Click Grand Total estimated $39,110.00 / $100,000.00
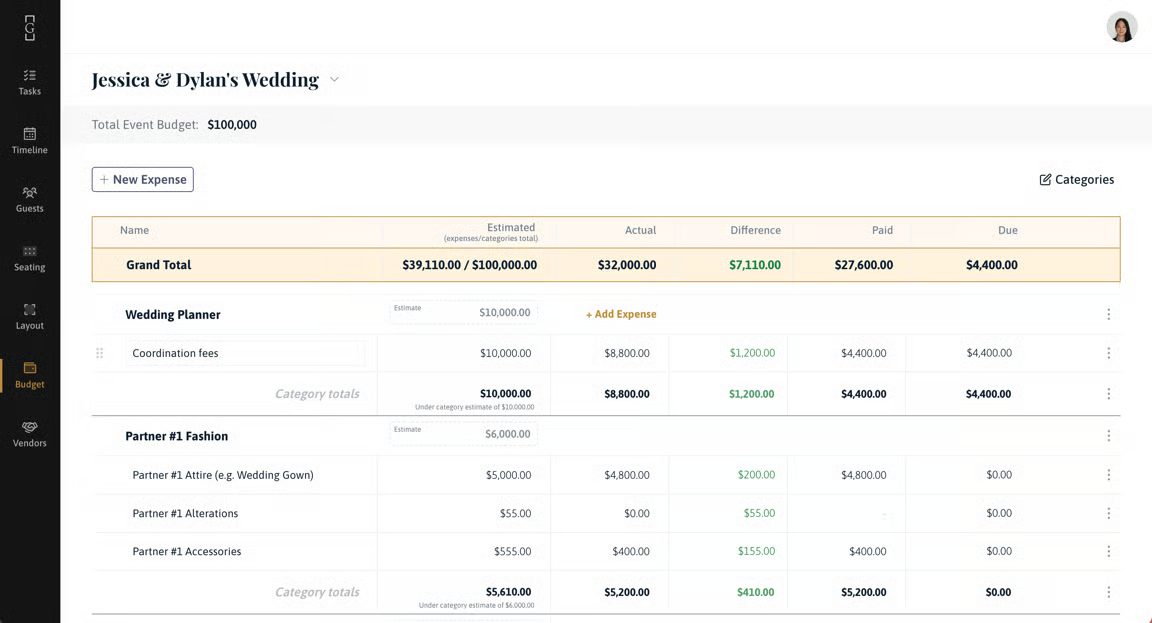Viewport: 1152px width, 623px height. pyautogui.click(x=469, y=264)
